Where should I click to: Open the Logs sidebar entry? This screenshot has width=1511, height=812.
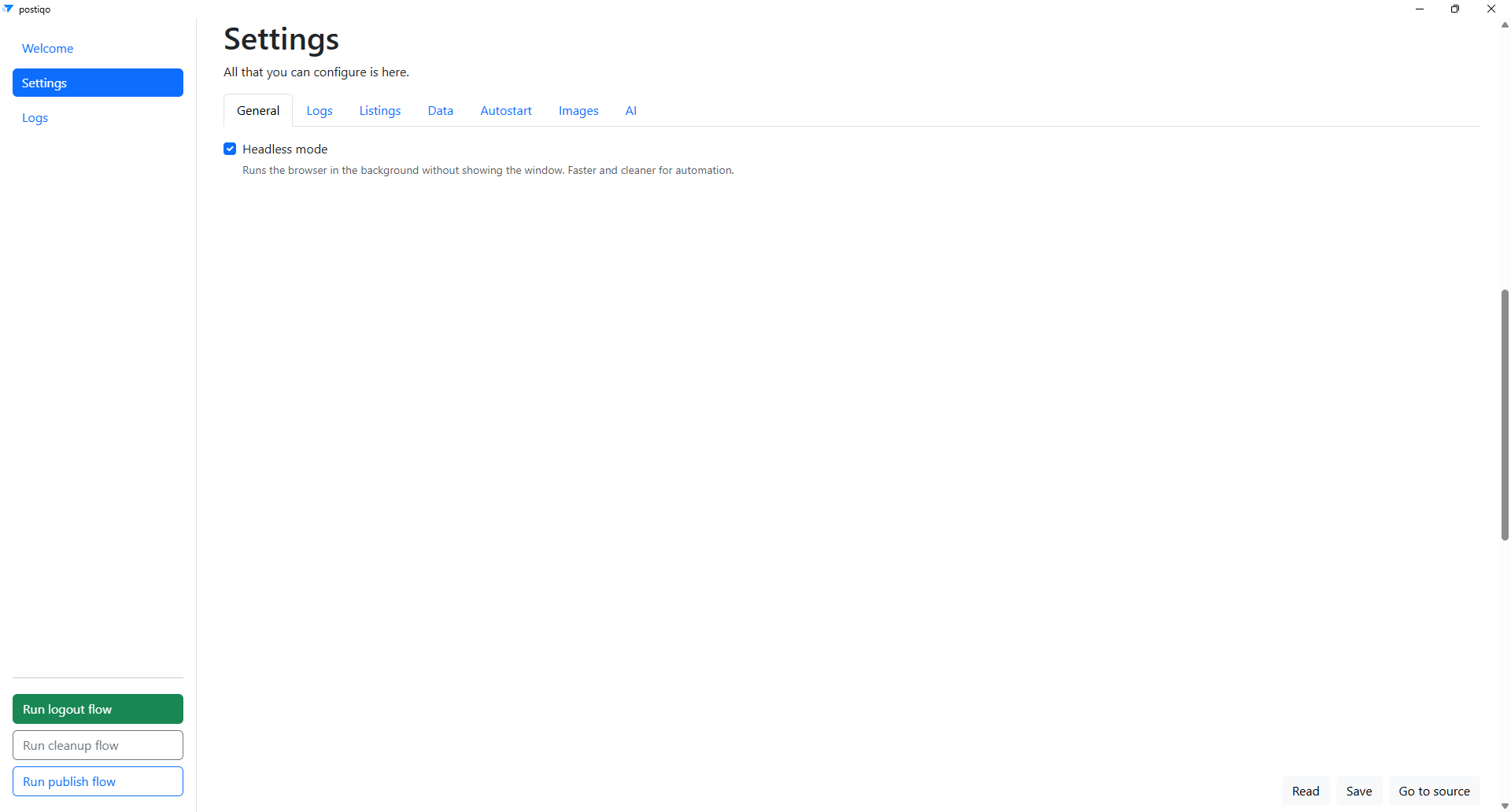(x=35, y=117)
